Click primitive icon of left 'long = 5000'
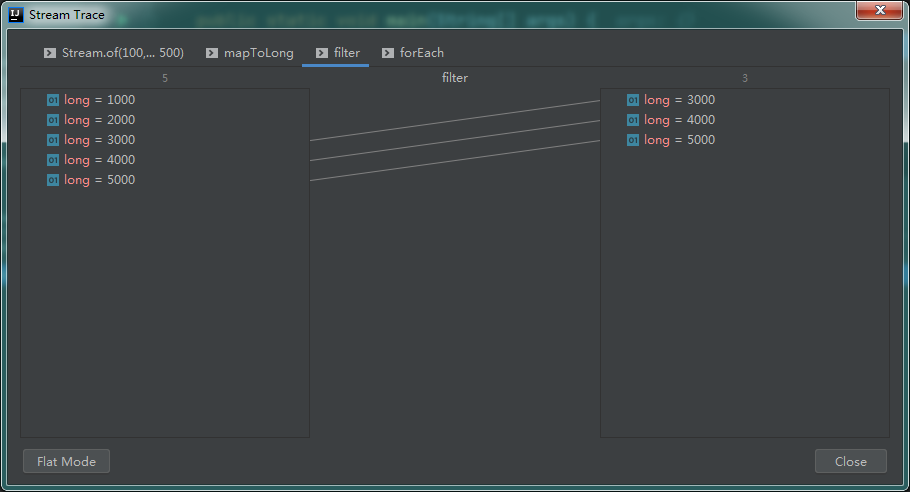The image size is (910, 492). click(x=53, y=180)
